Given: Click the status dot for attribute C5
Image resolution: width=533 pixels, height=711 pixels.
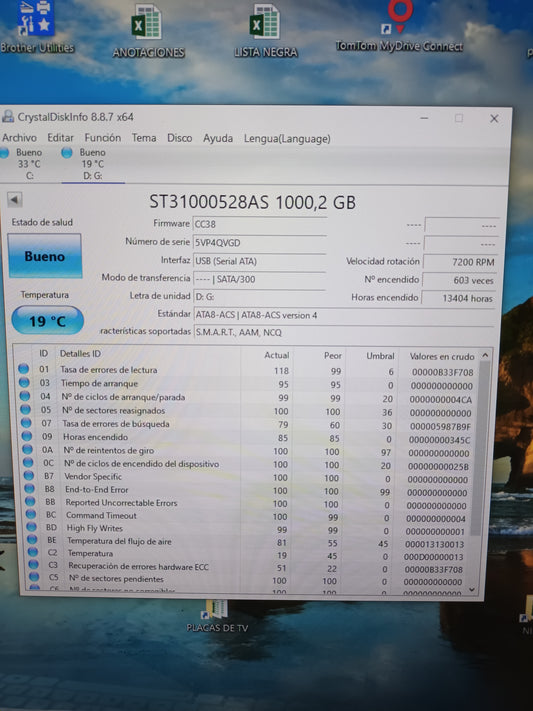Looking at the screenshot, I should click(x=34, y=577).
